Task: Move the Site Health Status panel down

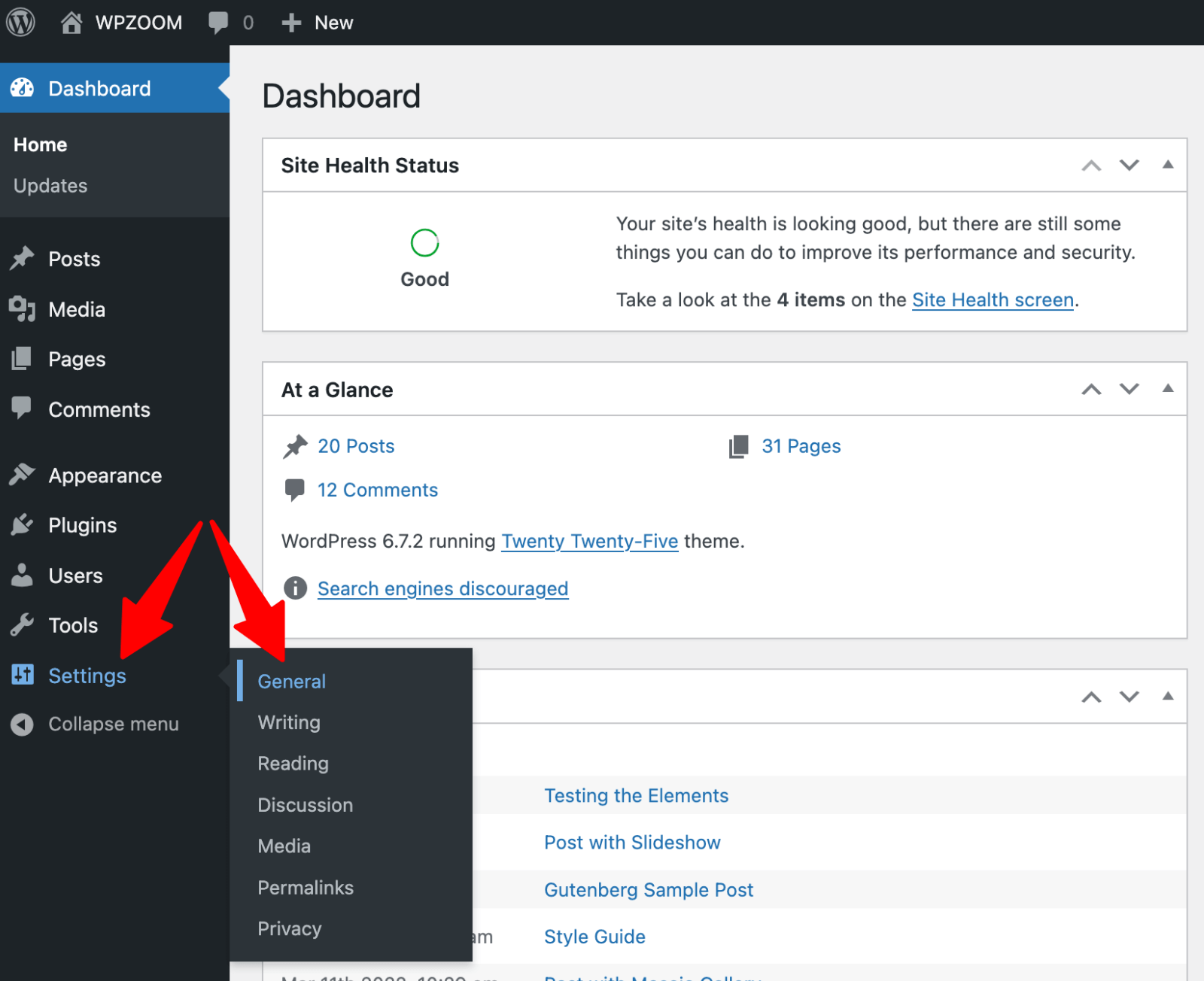Action: (x=1130, y=165)
